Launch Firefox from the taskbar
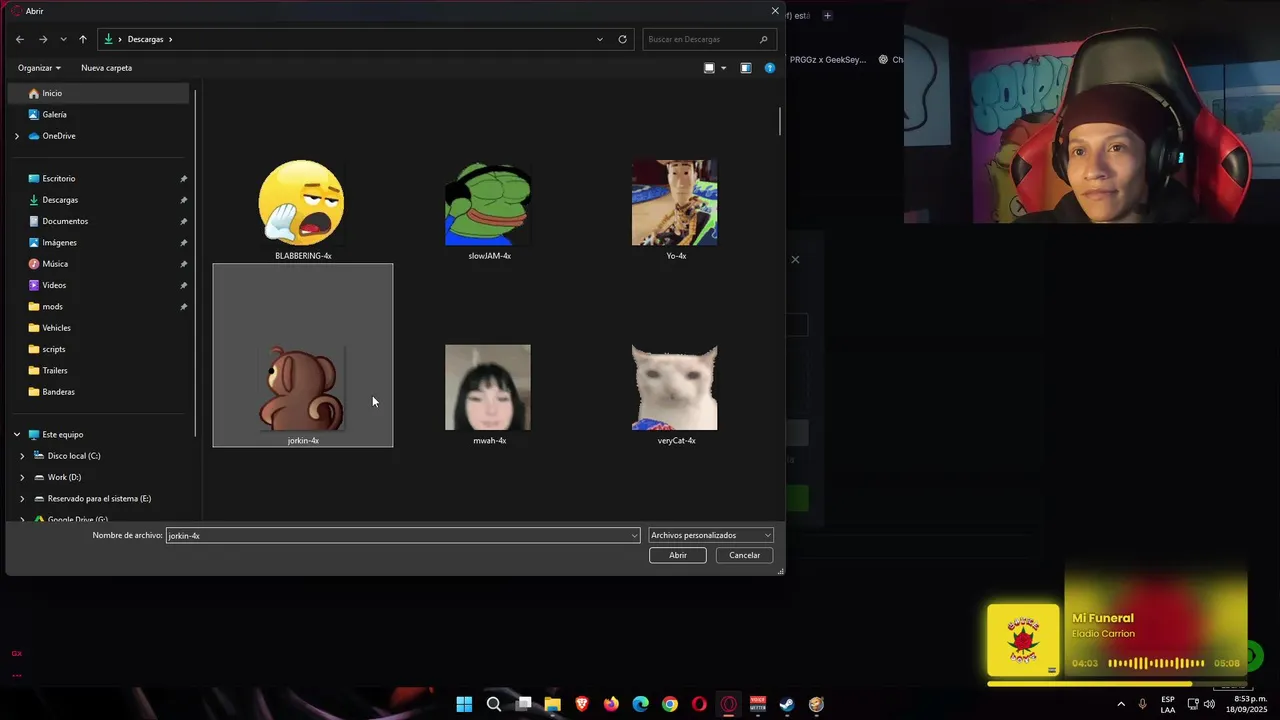The image size is (1280, 720). pyautogui.click(x=611, y=704)
